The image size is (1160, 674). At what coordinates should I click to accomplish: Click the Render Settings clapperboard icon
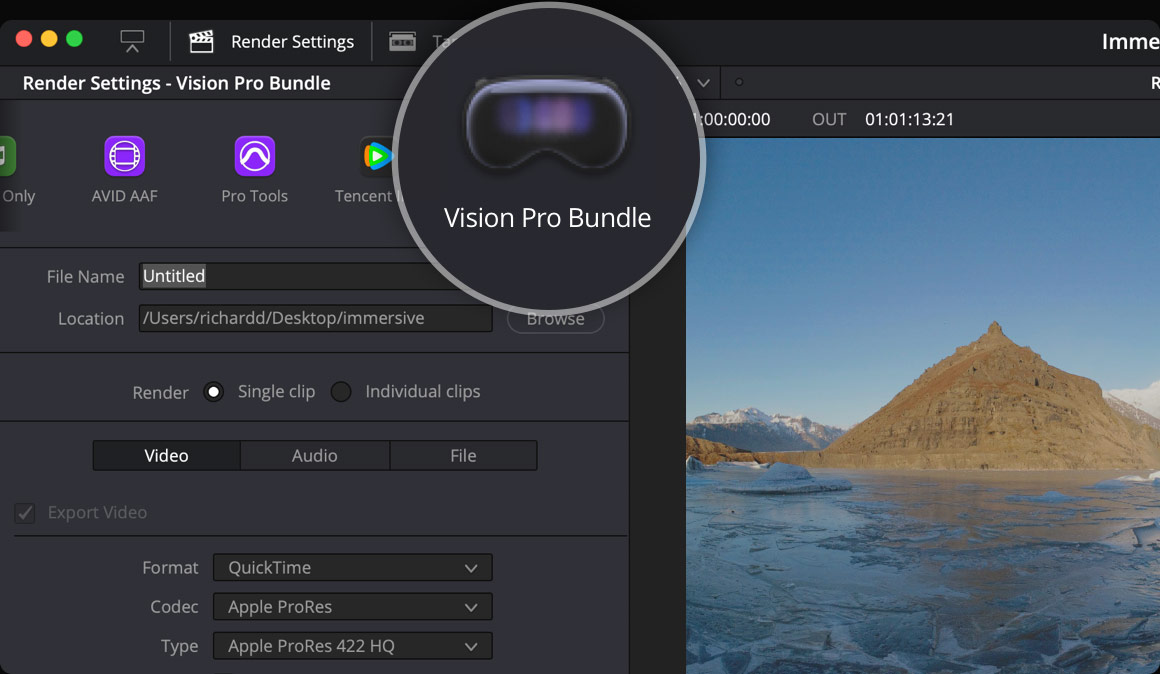(202, 41)
